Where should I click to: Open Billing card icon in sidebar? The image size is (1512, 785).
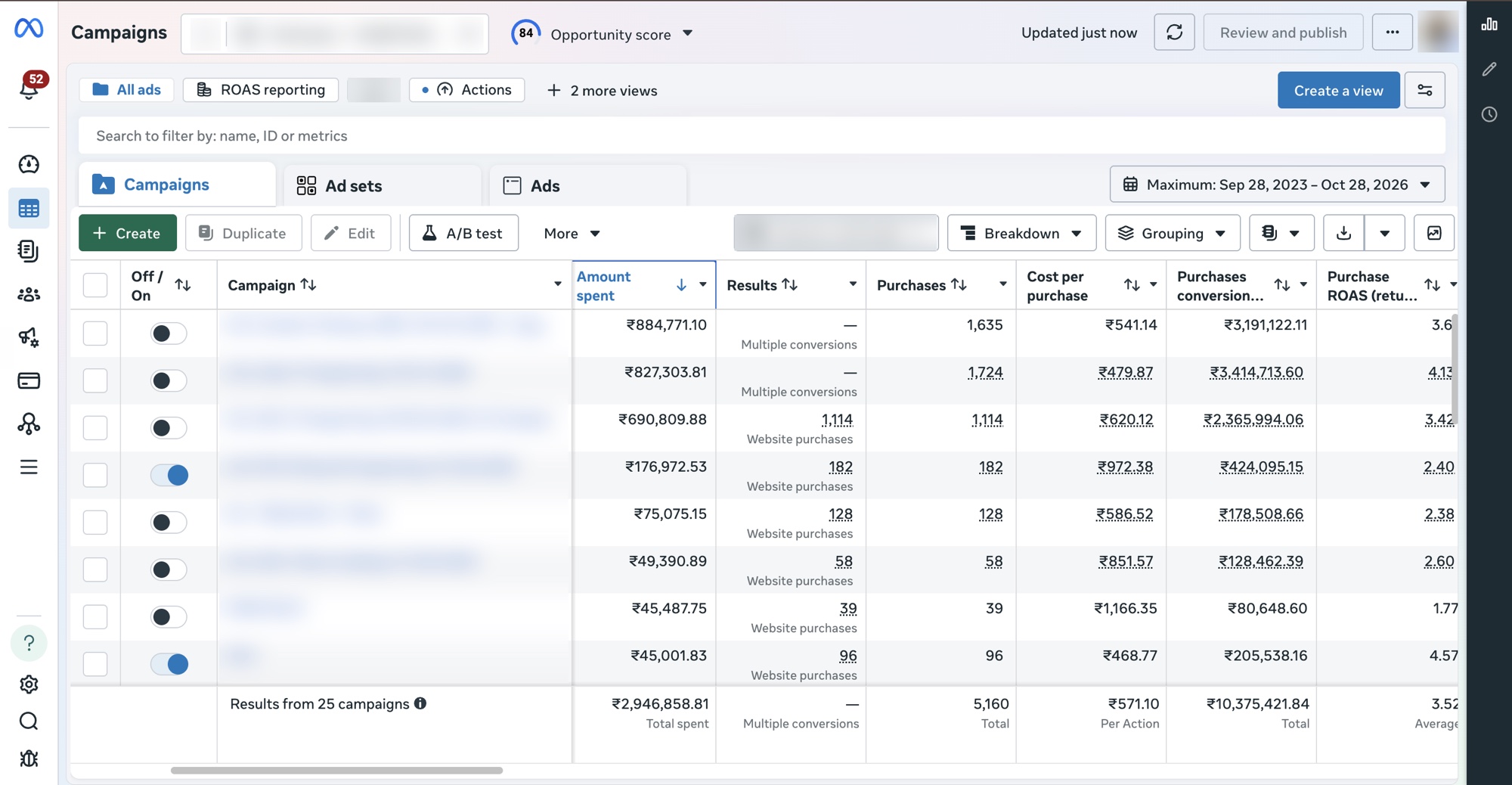pos(29,380)
